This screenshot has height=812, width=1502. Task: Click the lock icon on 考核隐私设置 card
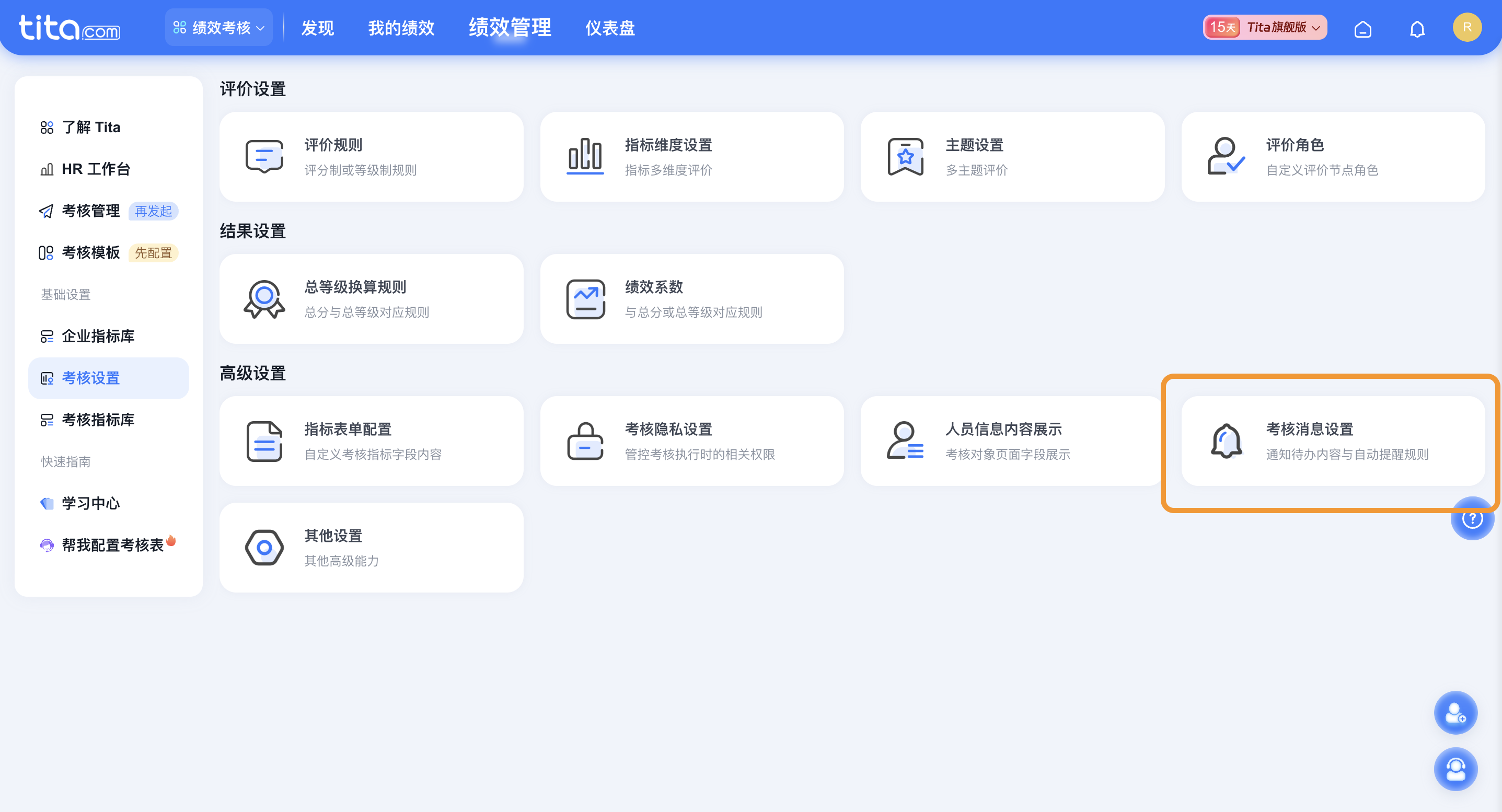click(x=585, y=441)
